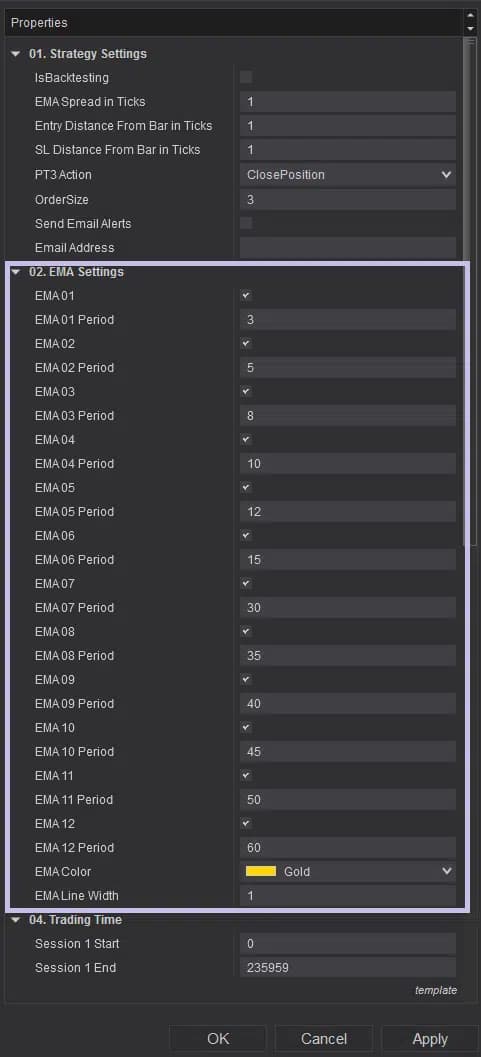Click the Properties panel vertical scrollbar
This screenshot has height=1057, width=481.
click(x=471, y=290)
